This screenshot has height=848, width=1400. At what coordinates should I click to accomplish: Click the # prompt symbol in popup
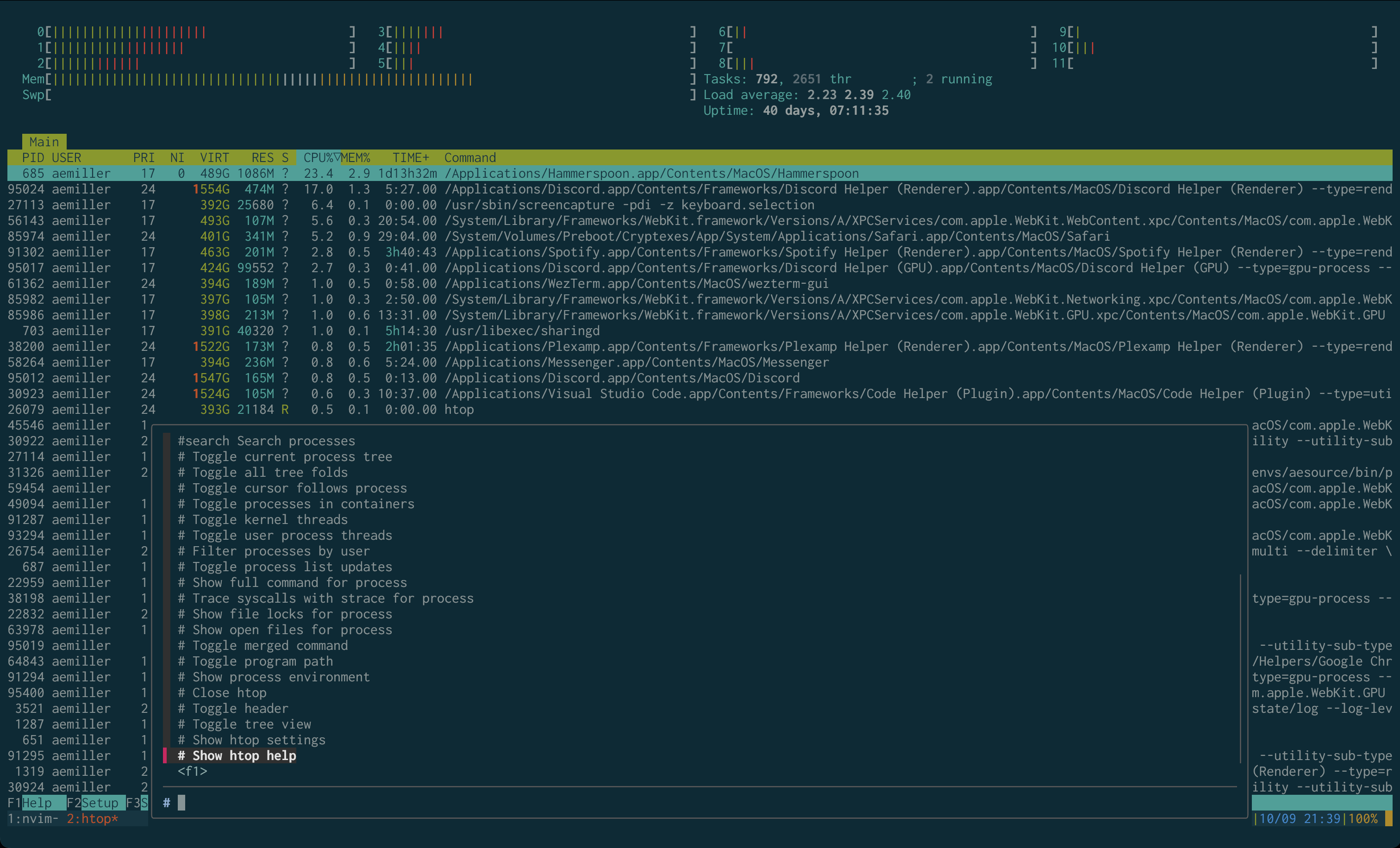pos(167,803)
